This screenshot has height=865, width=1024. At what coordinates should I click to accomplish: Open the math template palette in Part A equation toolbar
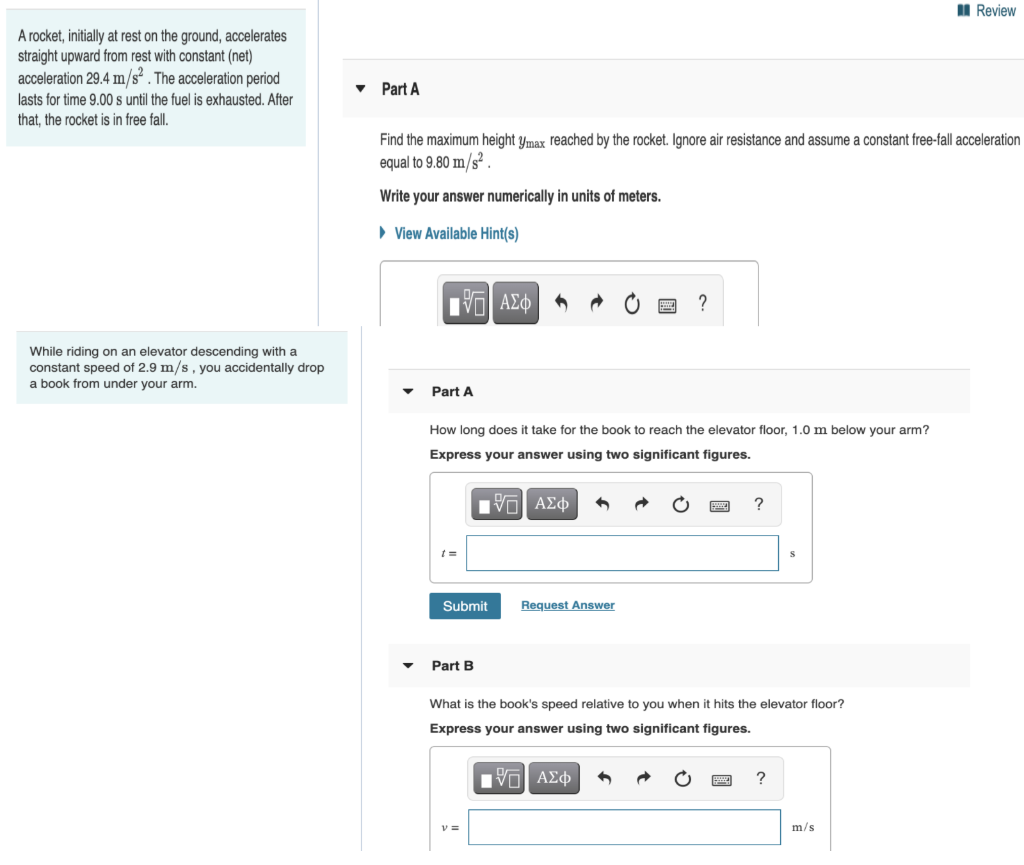[x=465, y=302]
